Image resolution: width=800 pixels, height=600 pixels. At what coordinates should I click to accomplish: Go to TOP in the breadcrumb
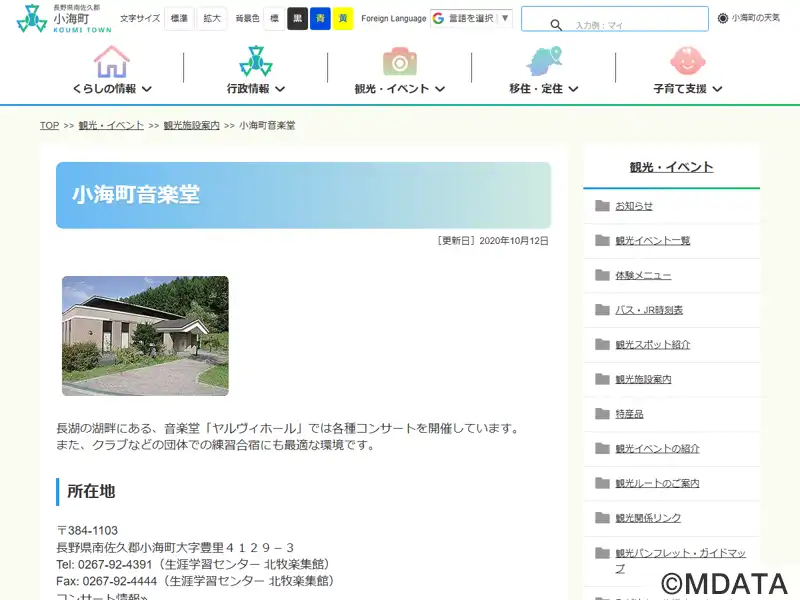click(x=49, y=126)
